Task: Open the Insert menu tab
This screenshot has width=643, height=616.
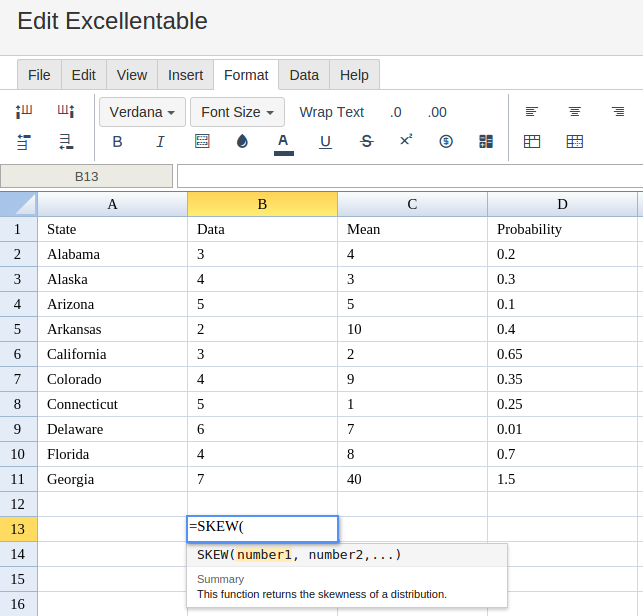Action: click(185, 75)
